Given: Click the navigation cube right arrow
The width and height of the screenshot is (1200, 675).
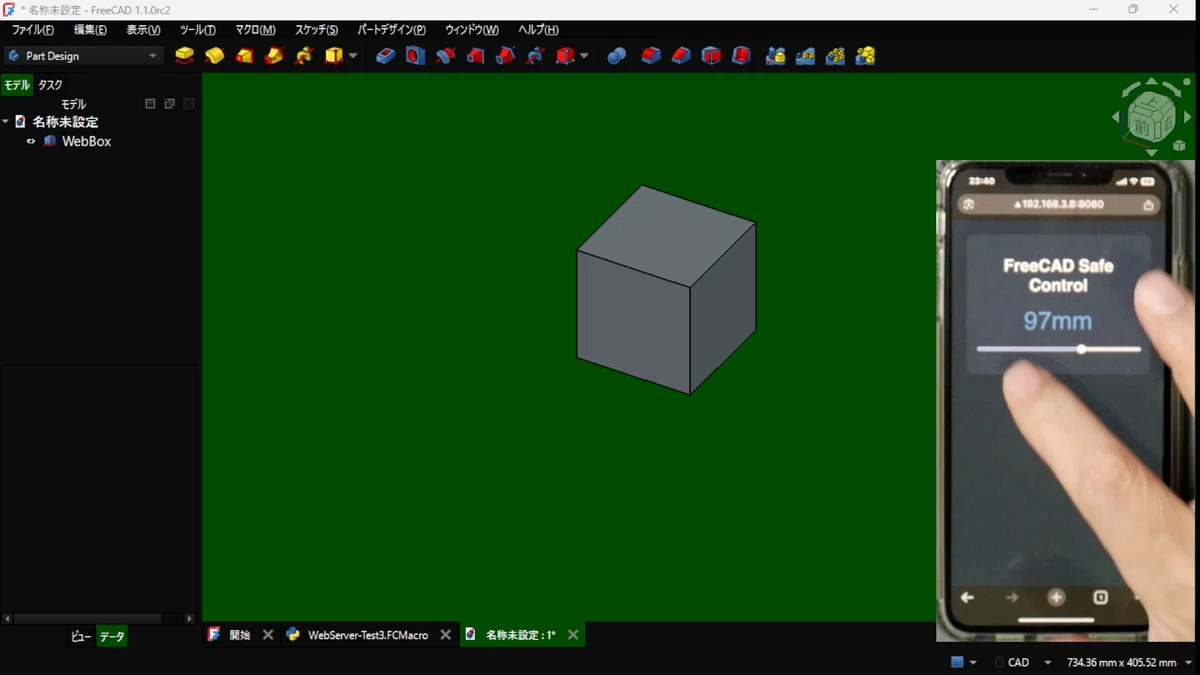Looking at the screenshot, I should 1187,117.
